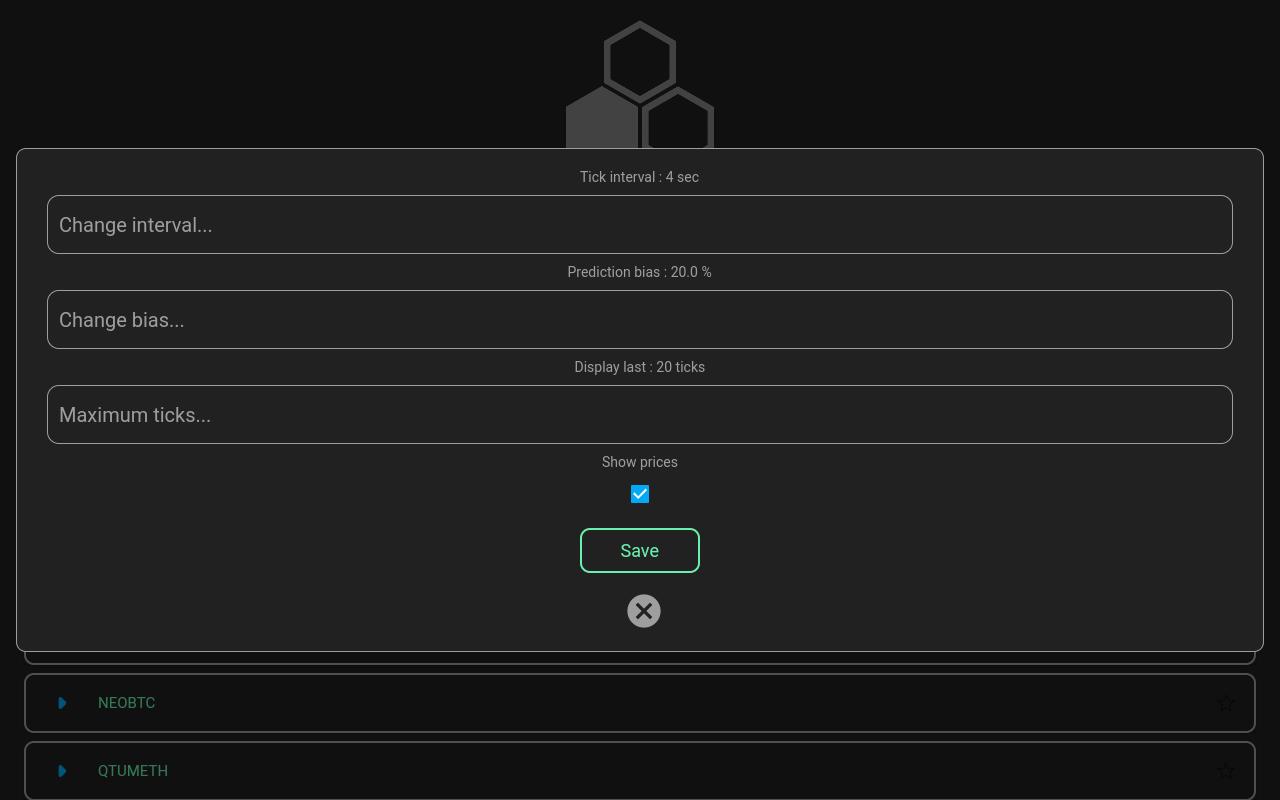The image size is (1280, 800).
Task: Save the settings
Action: (640, 550)
